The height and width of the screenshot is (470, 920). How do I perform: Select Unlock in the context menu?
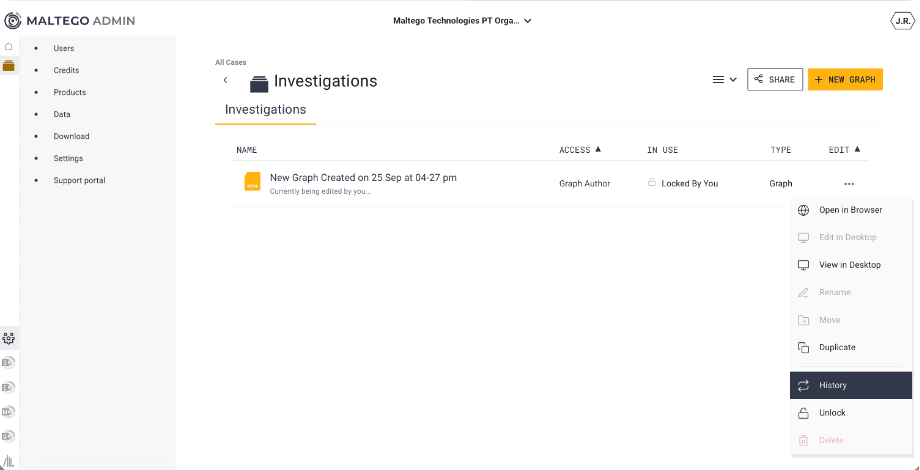(x=851, y=413)
